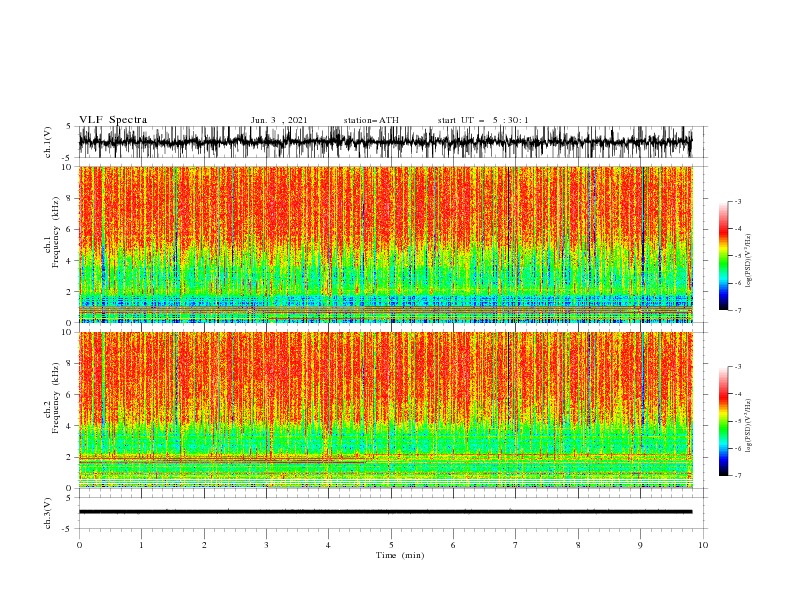Click the "station=ATH" header label
The height and width of the screenshot is (612, 792).
click(371, 120)
